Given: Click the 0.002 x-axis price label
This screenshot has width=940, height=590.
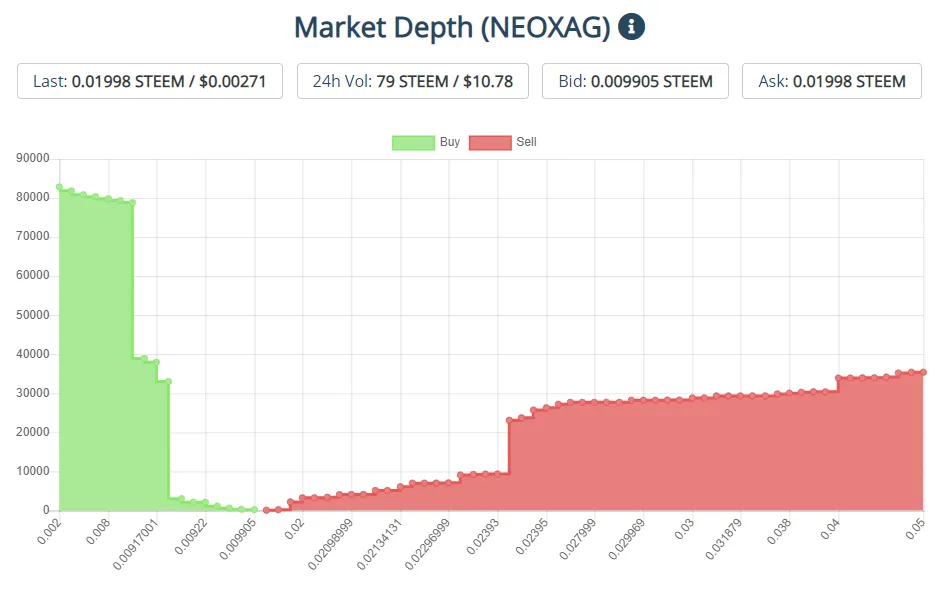Looking at the screenshot, I should pyautogui.click(x=49, y=531).
